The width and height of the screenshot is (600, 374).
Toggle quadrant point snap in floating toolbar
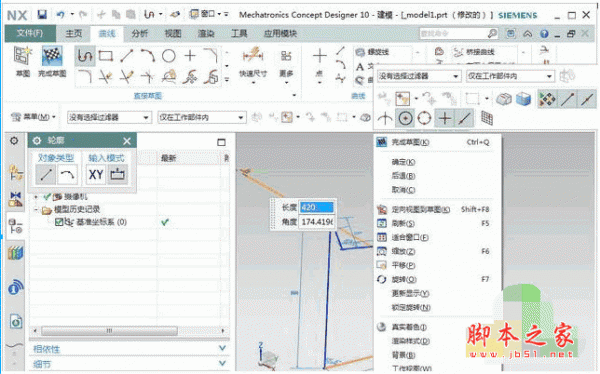(x=424, y=118)
